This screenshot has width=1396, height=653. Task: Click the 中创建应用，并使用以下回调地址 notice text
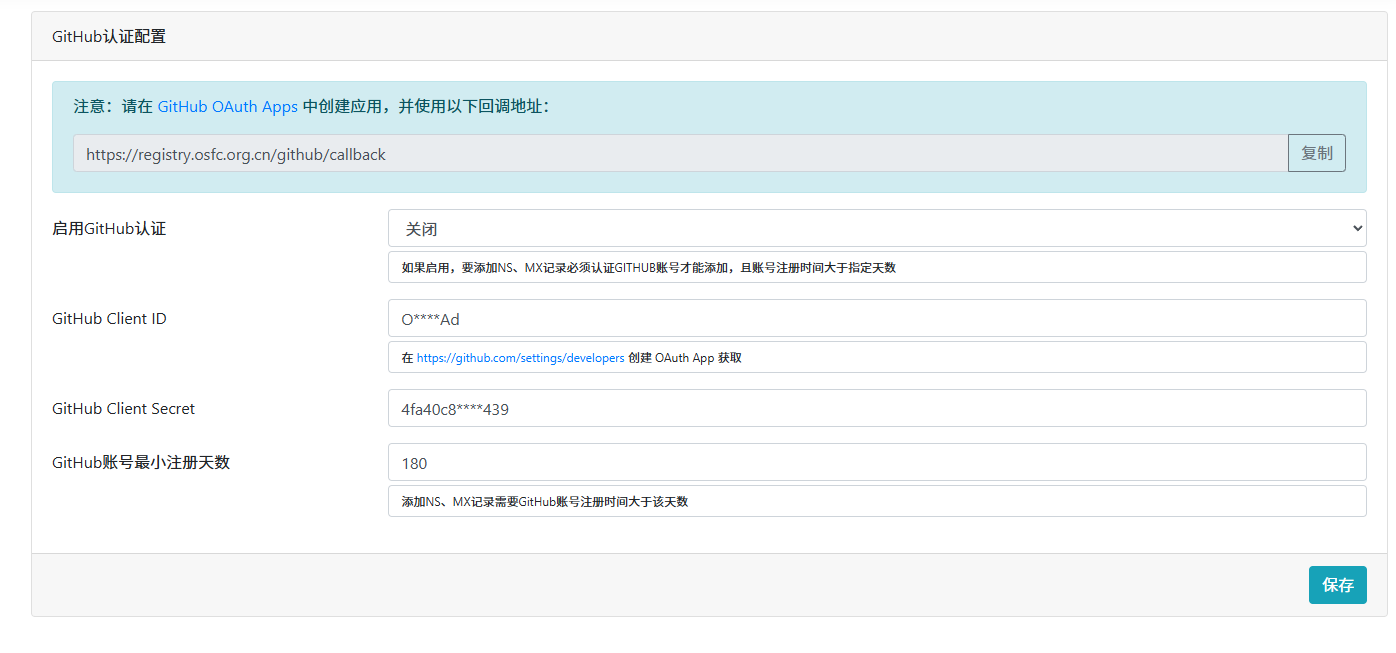point(426,106)
